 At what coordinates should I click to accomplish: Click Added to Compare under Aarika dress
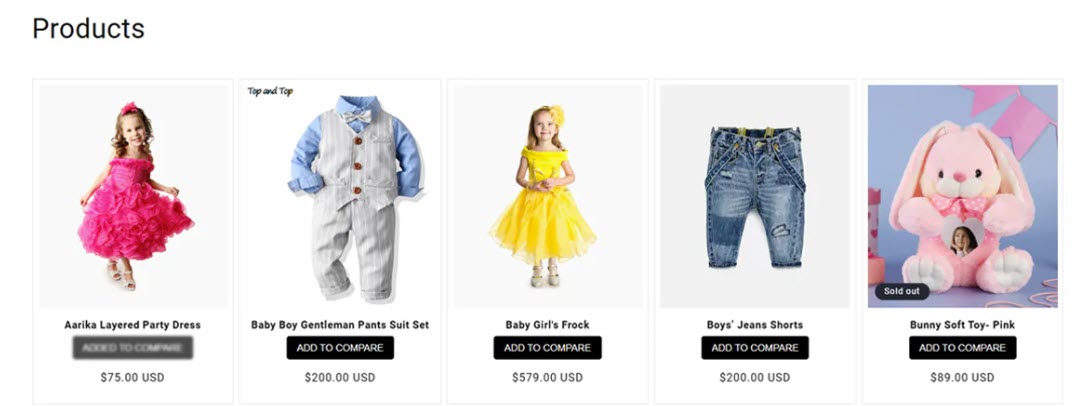point(133,348)
